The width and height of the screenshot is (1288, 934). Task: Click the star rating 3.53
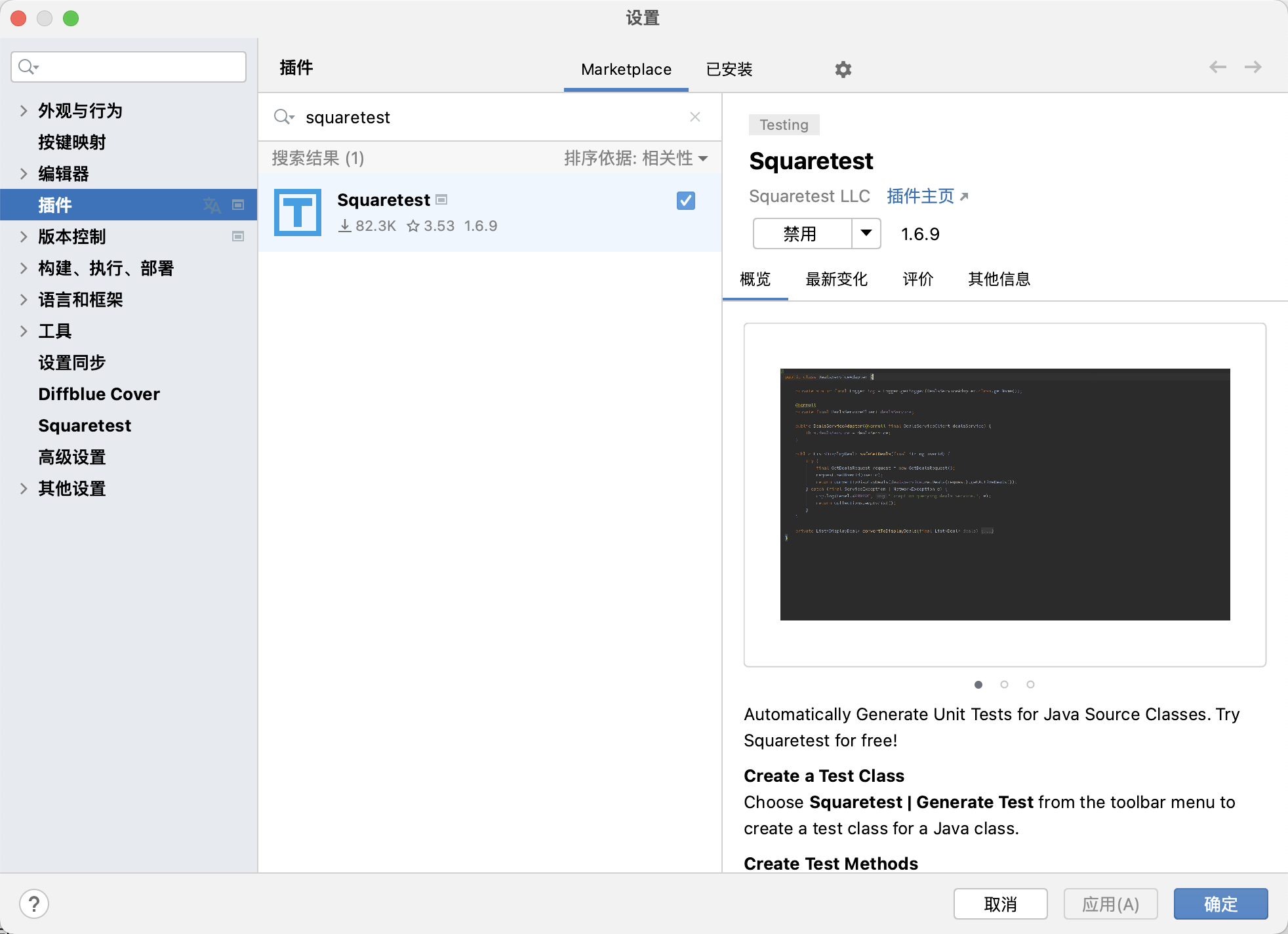(431, 226)
